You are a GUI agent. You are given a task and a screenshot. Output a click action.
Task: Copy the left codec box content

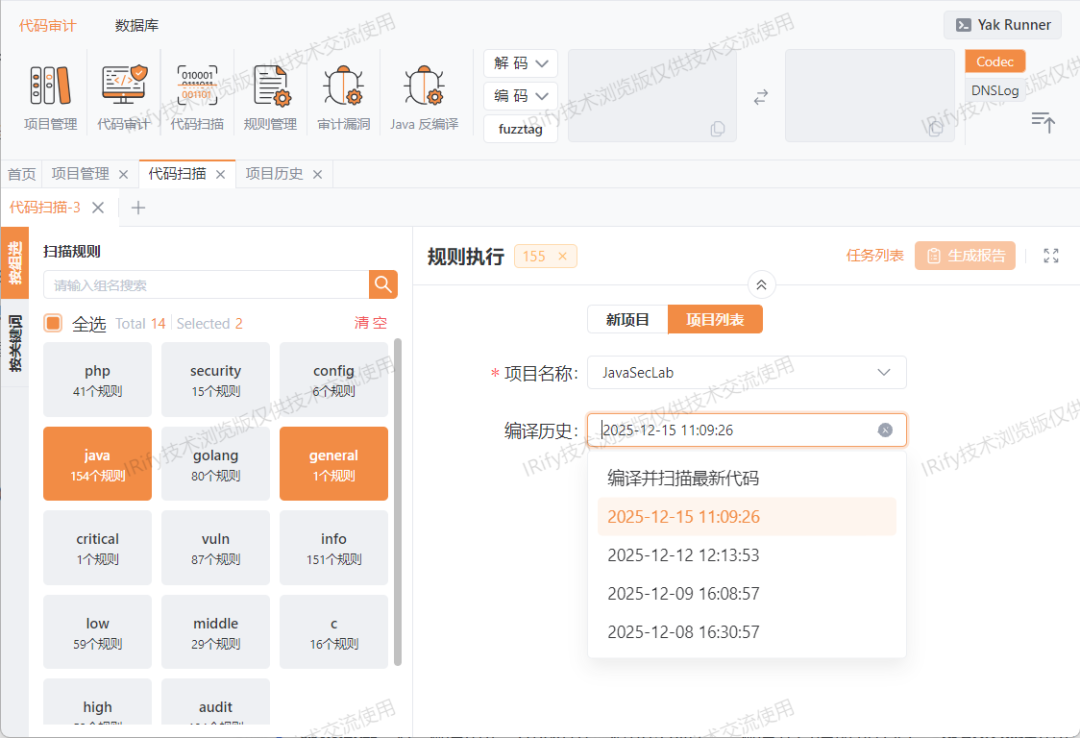tap(717, 129)
